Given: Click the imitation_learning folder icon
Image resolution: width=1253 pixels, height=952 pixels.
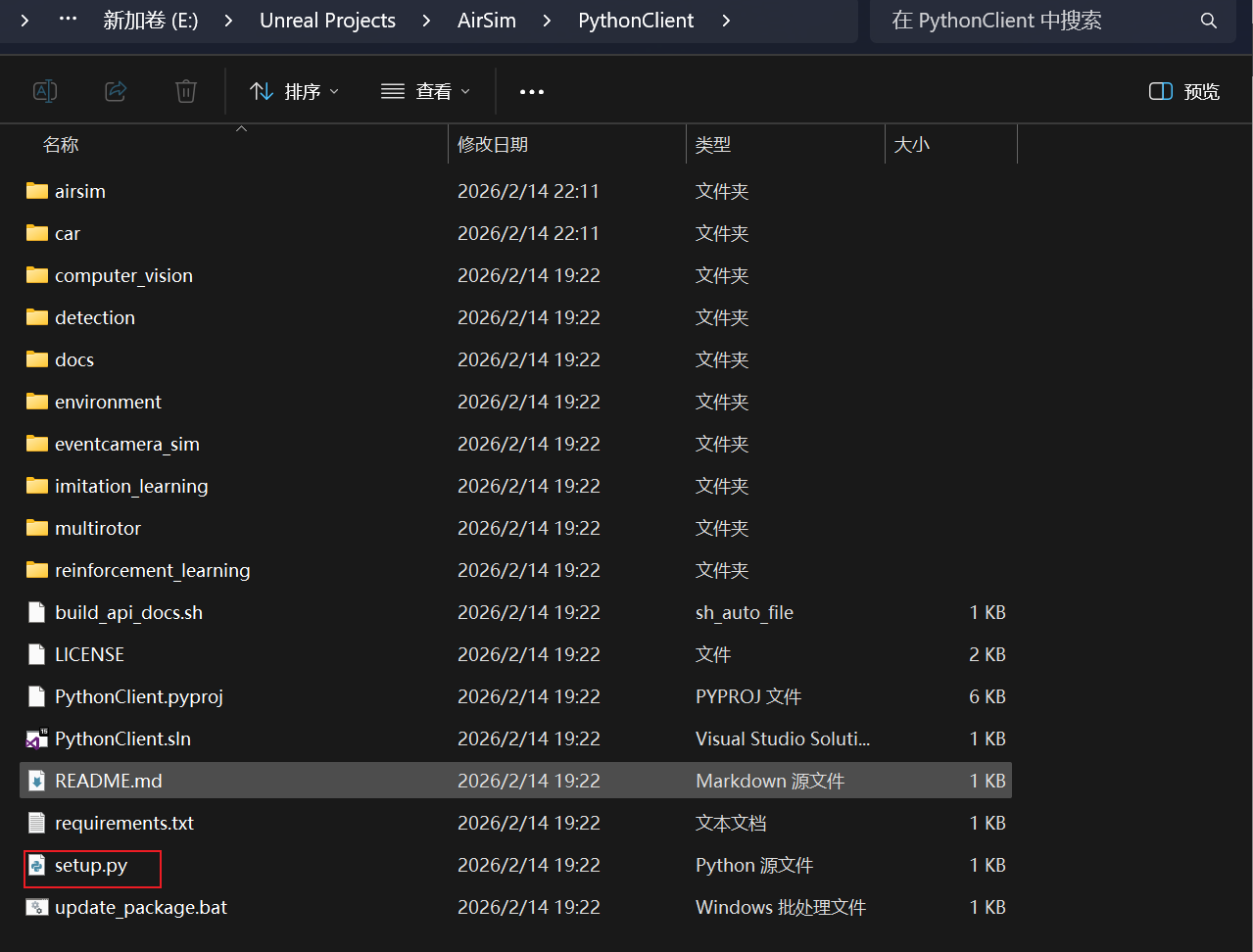Looking at the screenshot, I should click(x=37, y=486).
